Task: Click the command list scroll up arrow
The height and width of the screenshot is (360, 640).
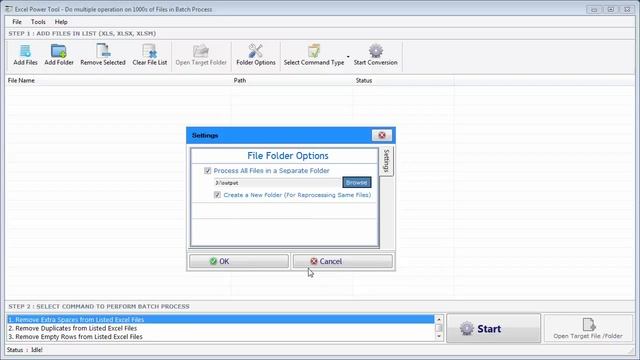Action: (439, 319)
